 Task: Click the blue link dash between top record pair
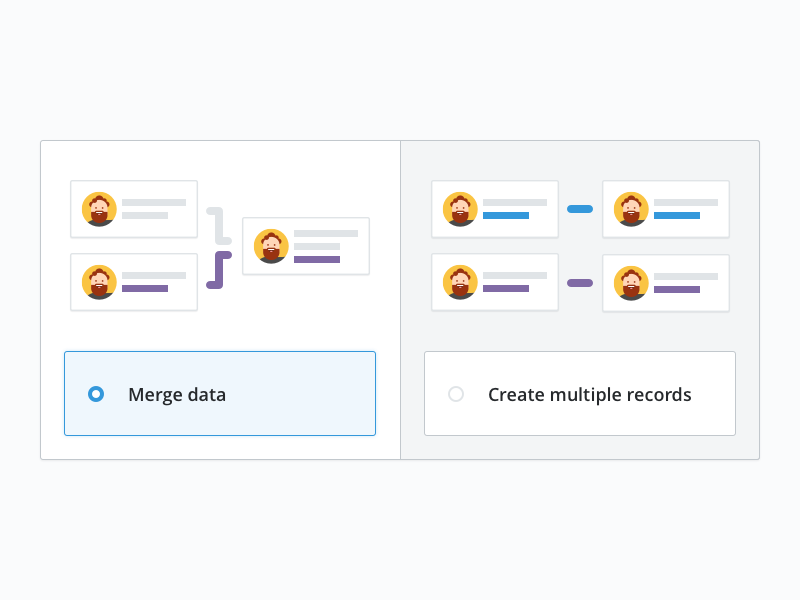580,209
